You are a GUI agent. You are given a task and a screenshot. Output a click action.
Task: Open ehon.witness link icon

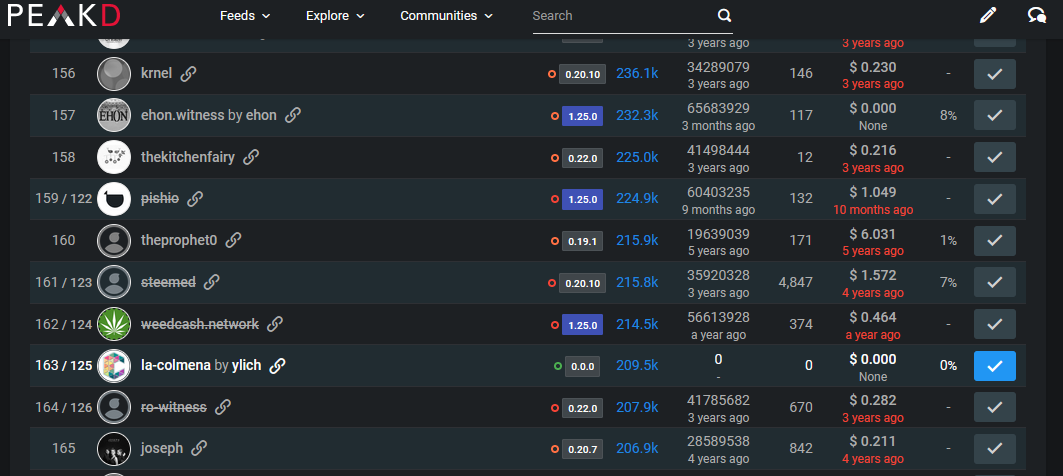click(x=293, y=115)
